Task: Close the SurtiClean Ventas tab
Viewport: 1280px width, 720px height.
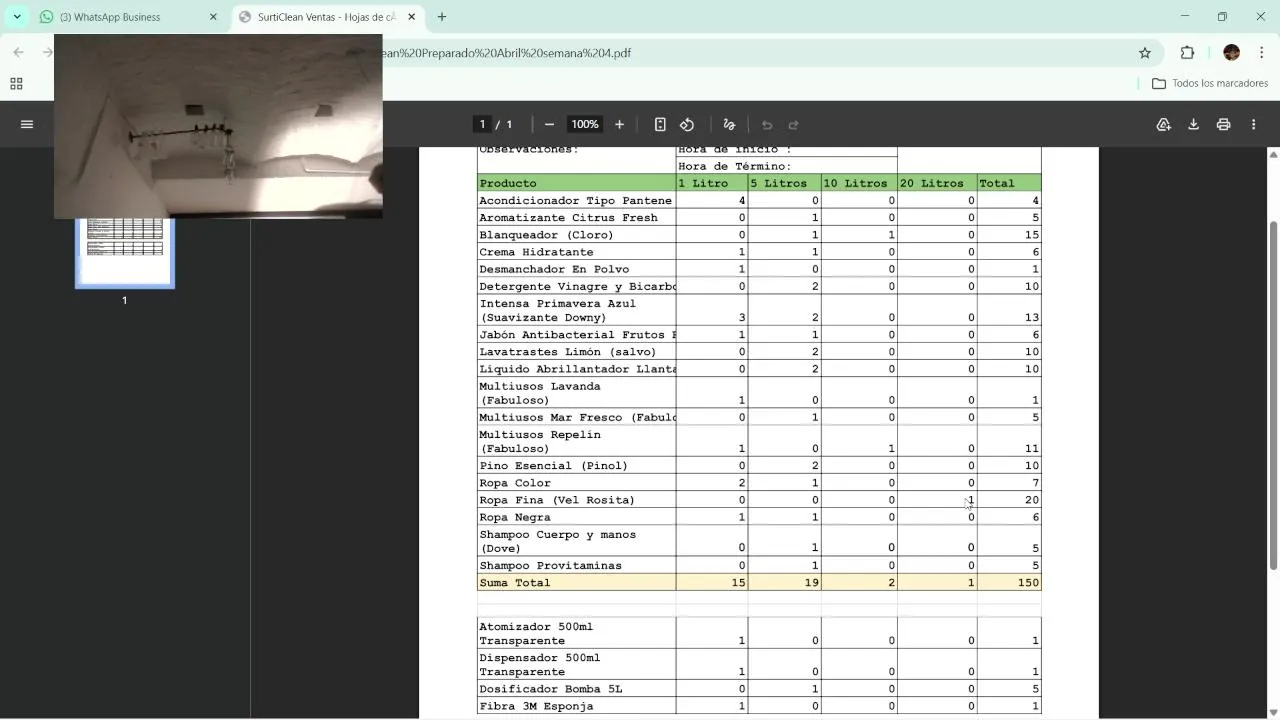Action: point(411,17)
